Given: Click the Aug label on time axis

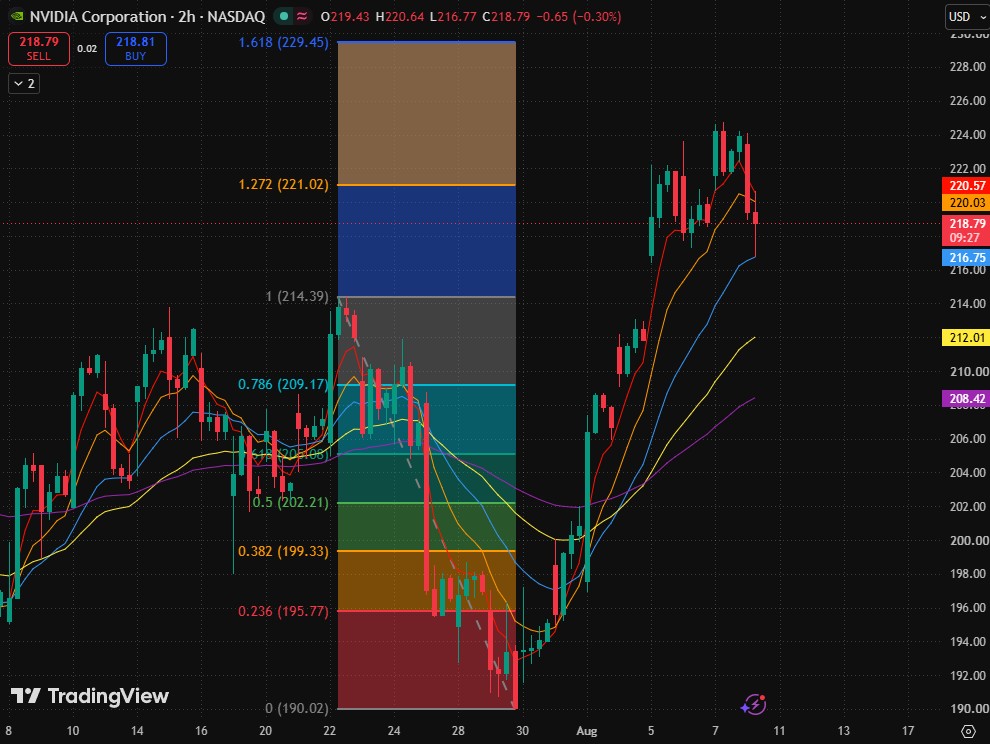Looking at the screenshot, I should click(587, 731).
